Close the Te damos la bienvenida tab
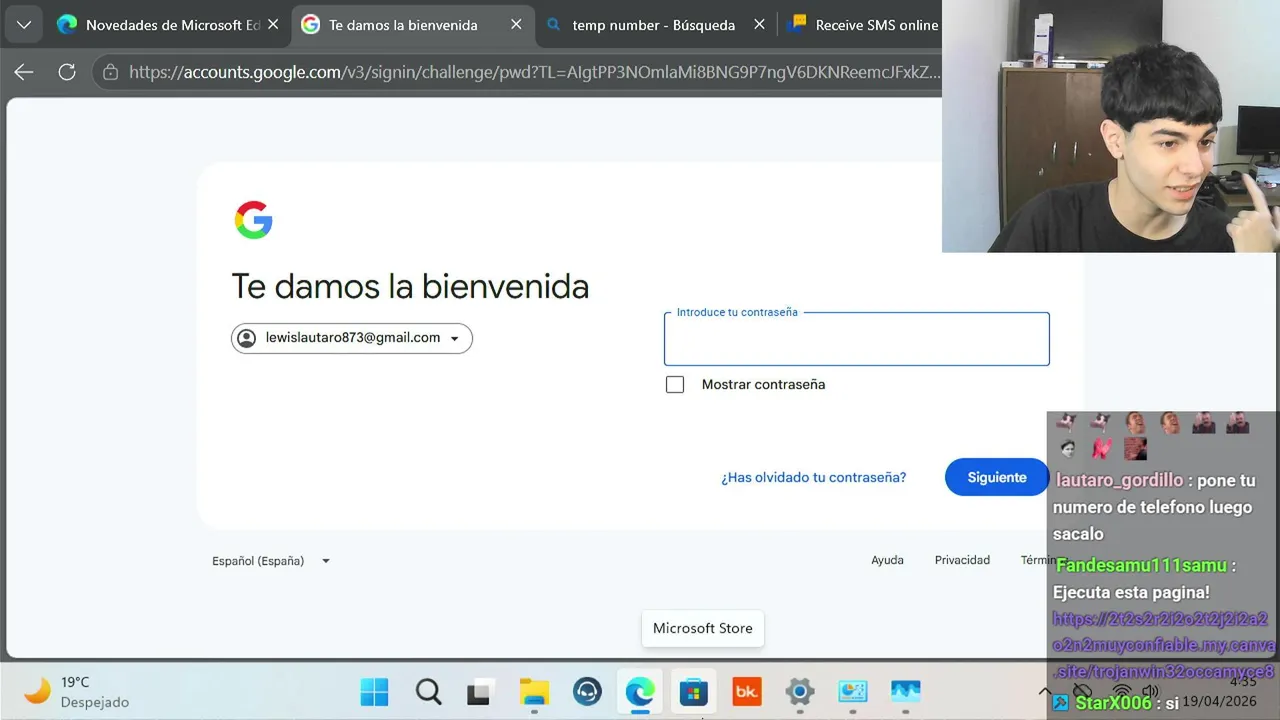The width and height of the screenshot is (1280, 720). point(516,25)
